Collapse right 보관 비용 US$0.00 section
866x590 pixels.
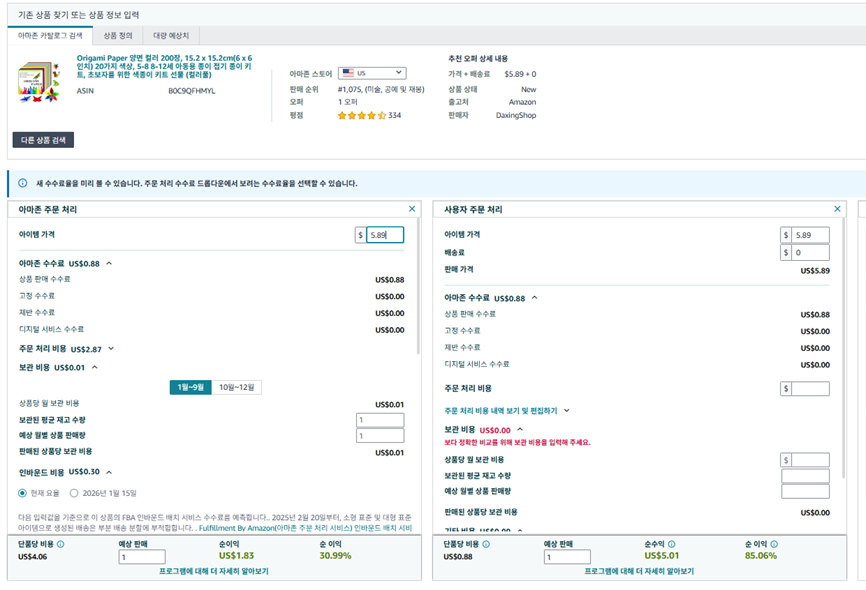(520, 430)
